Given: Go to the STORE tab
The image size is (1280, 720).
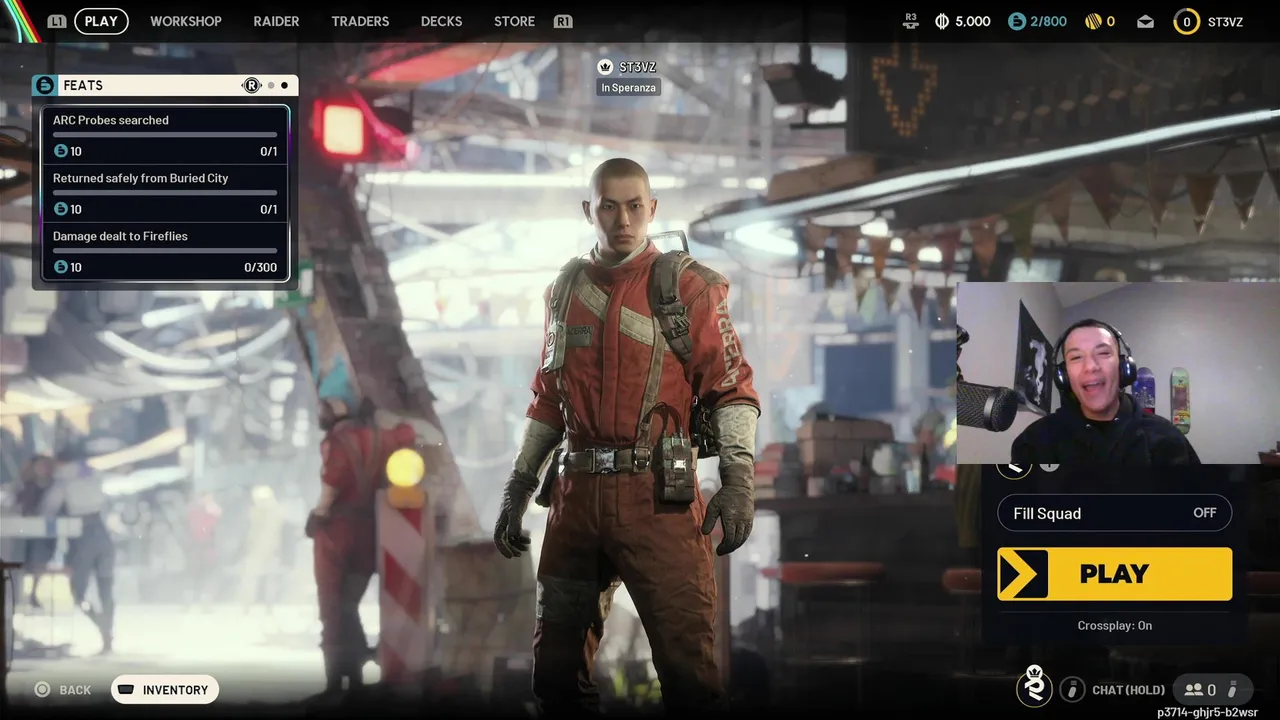Looking at the screenshot, I should 514,21.
